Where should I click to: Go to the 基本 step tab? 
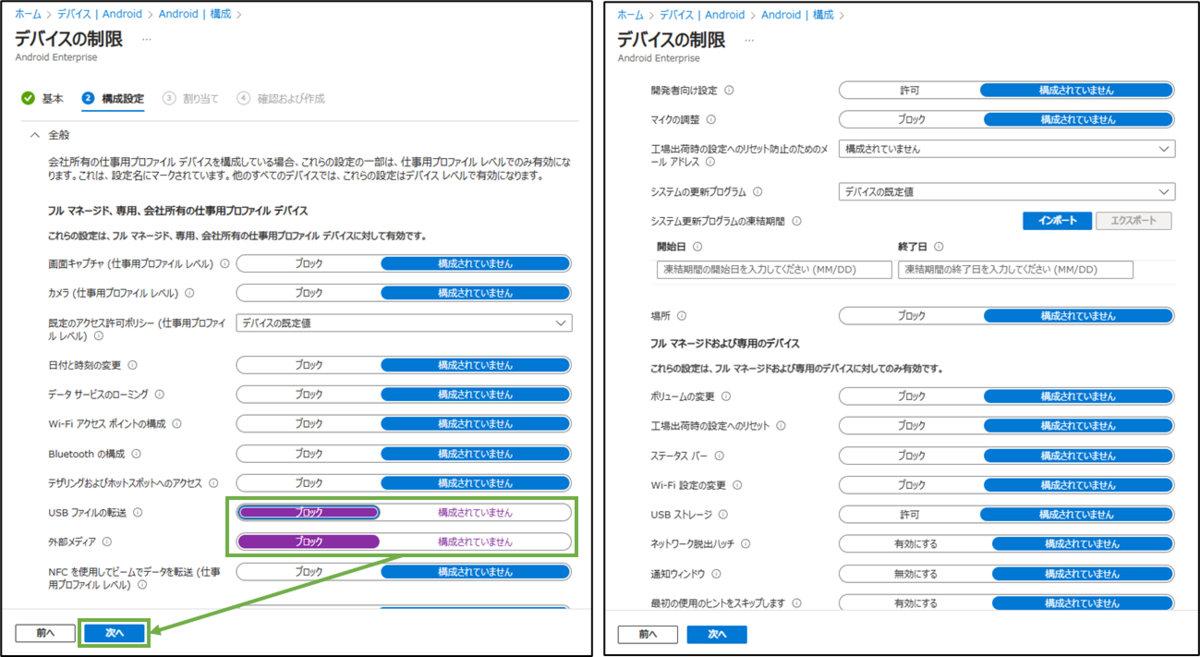42,98
